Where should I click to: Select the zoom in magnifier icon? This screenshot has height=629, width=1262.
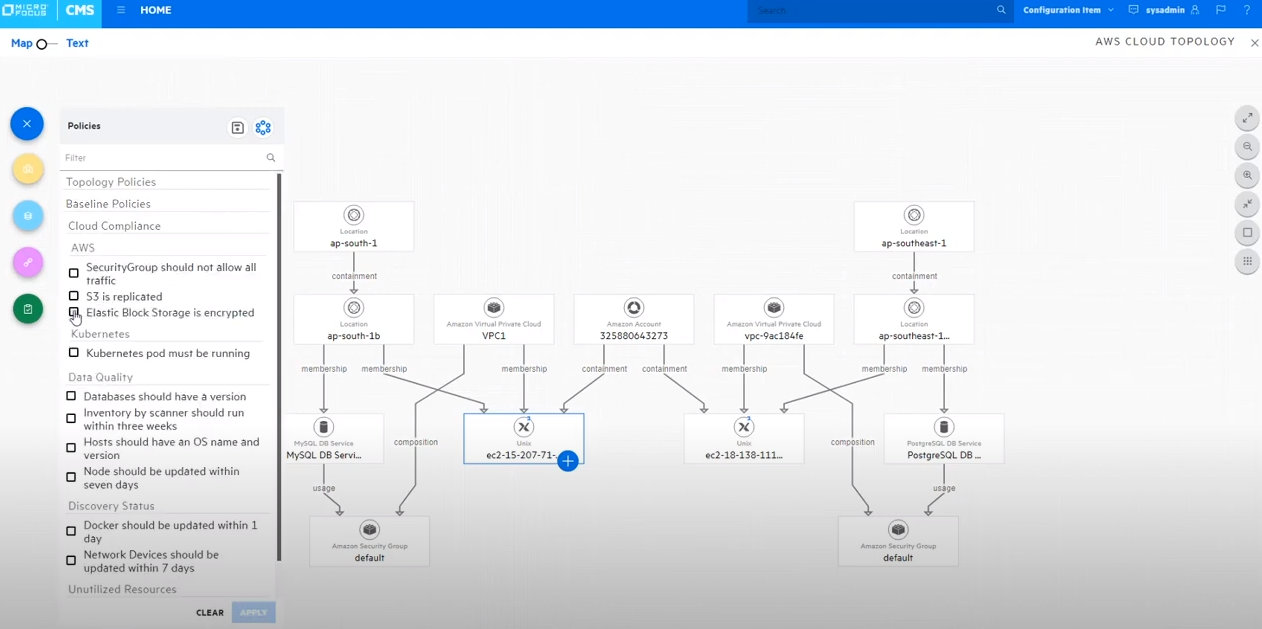click(1247, 175)
